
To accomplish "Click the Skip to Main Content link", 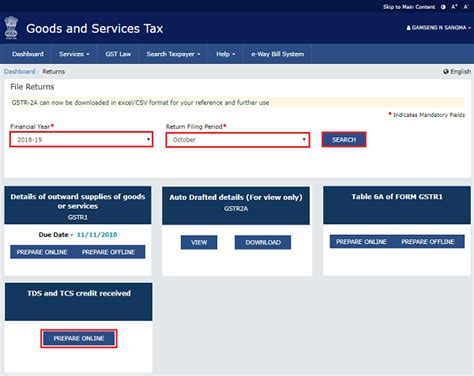I will [409, 7].
